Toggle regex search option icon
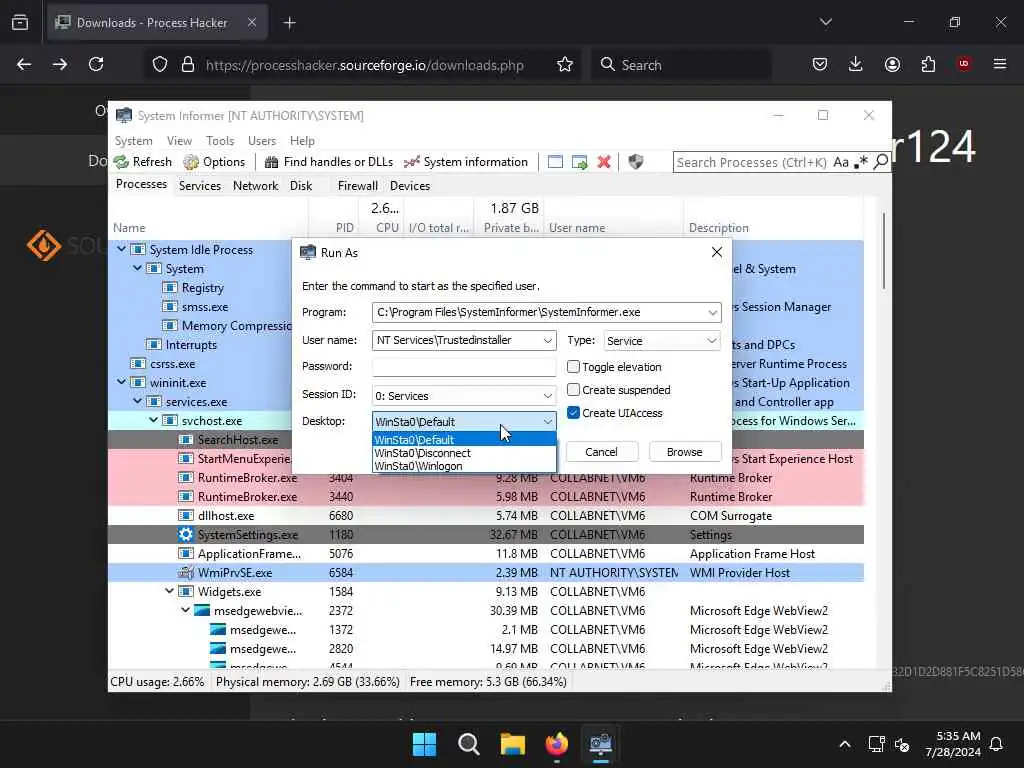Screen dimensions: 1024x768 861,162
